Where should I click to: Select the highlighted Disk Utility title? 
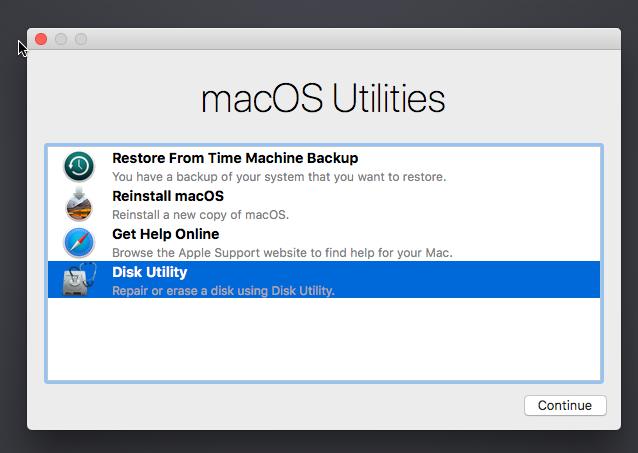point(150,272)
